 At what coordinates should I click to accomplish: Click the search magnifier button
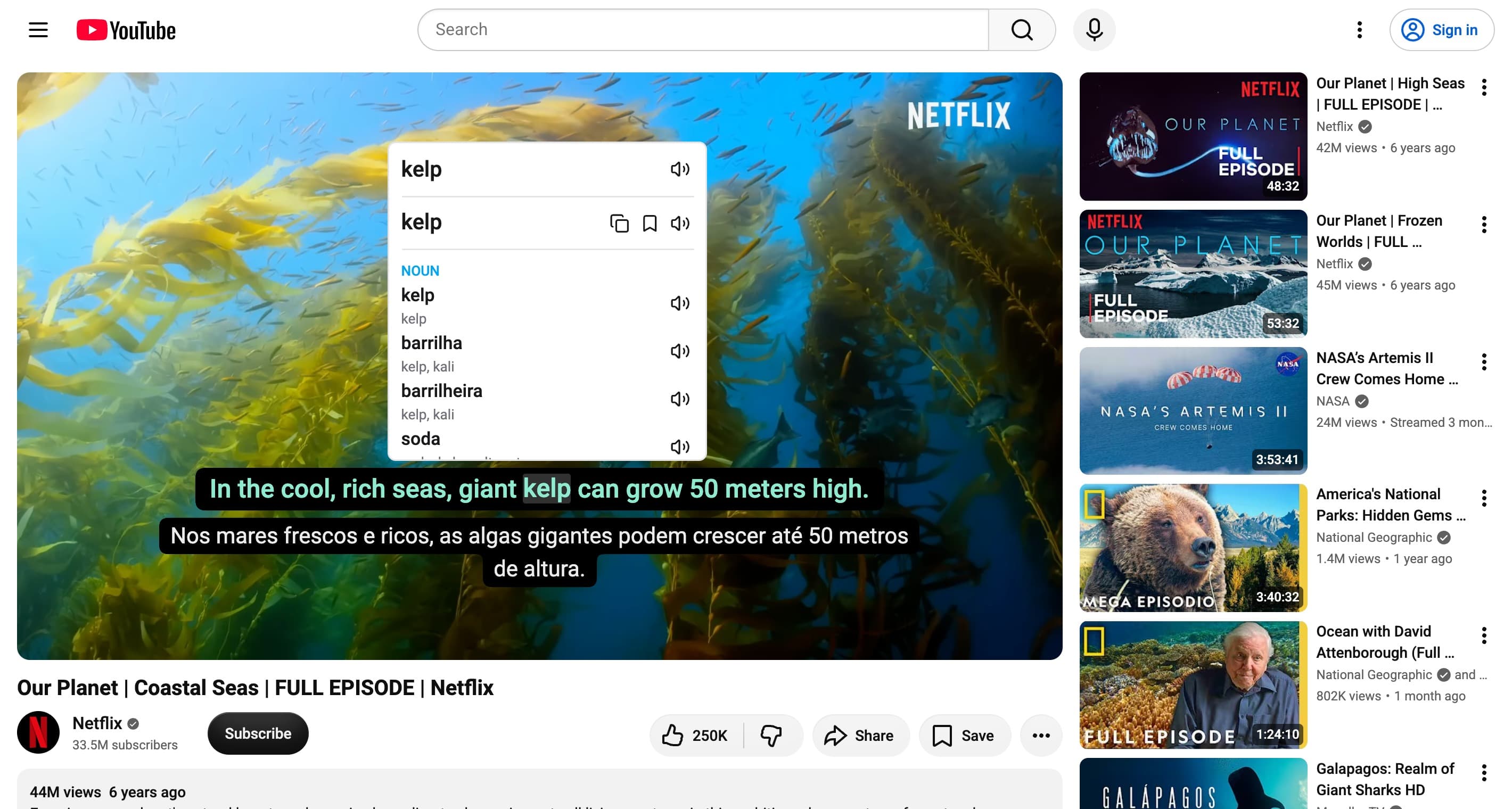click(x=1021, y=29)
